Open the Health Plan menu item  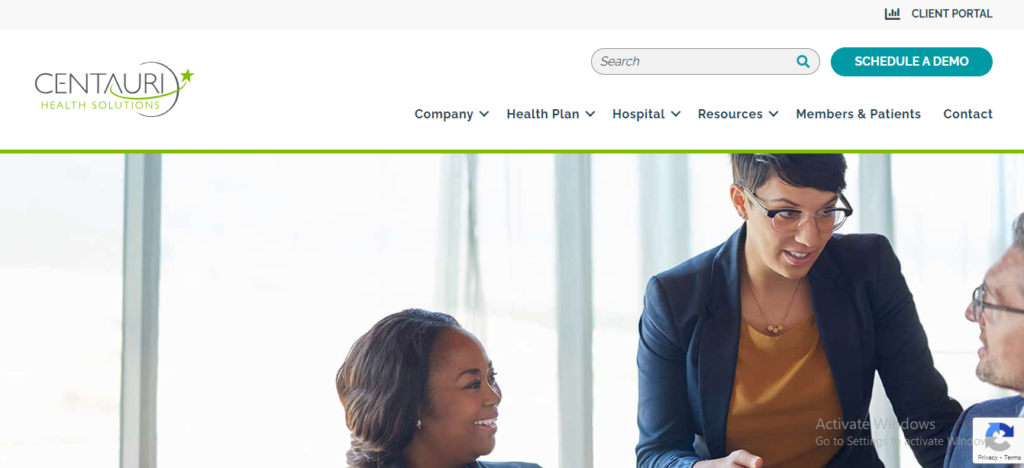[x=543, y=114]
